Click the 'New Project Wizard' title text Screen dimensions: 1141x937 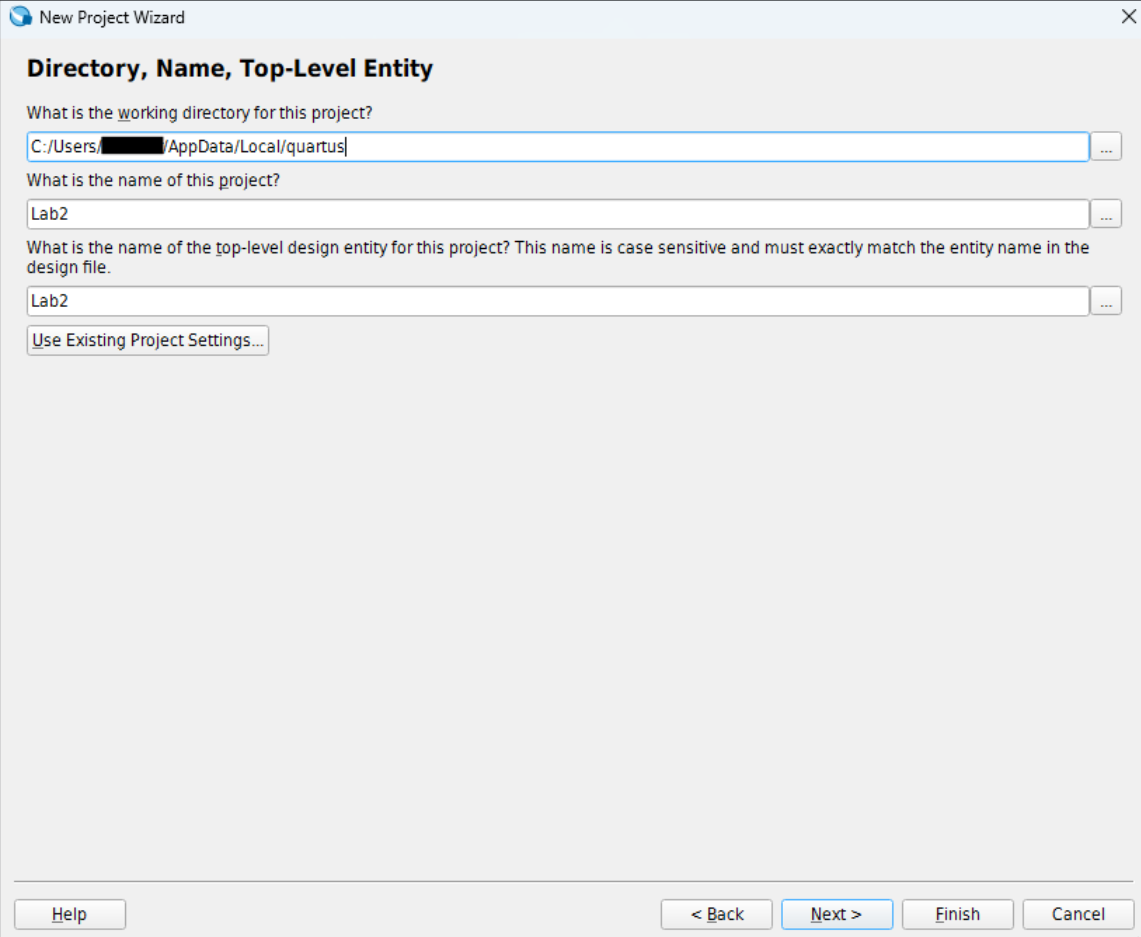pos(112,17)
